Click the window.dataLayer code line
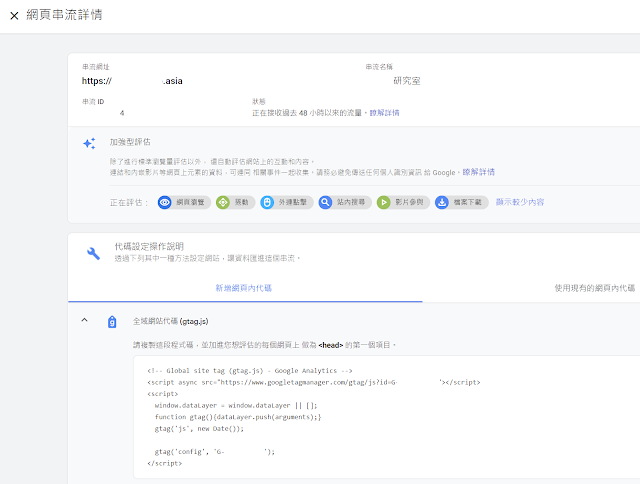Screen dimensions: 640x484 pos(236,406)
